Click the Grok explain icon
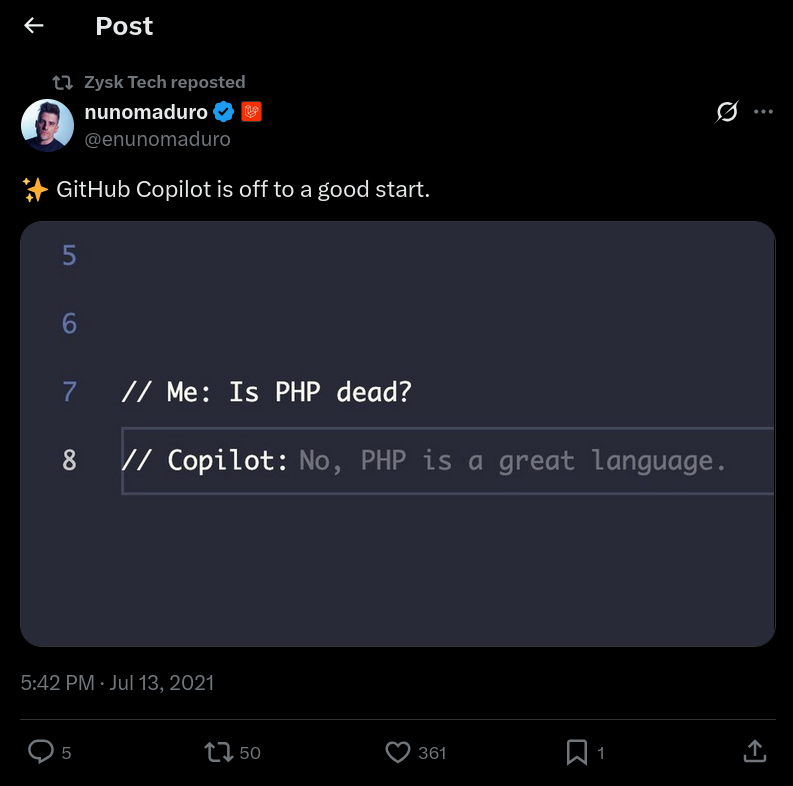Image resolution: width=793 pixels, height=786 pixels. [727, 112]
